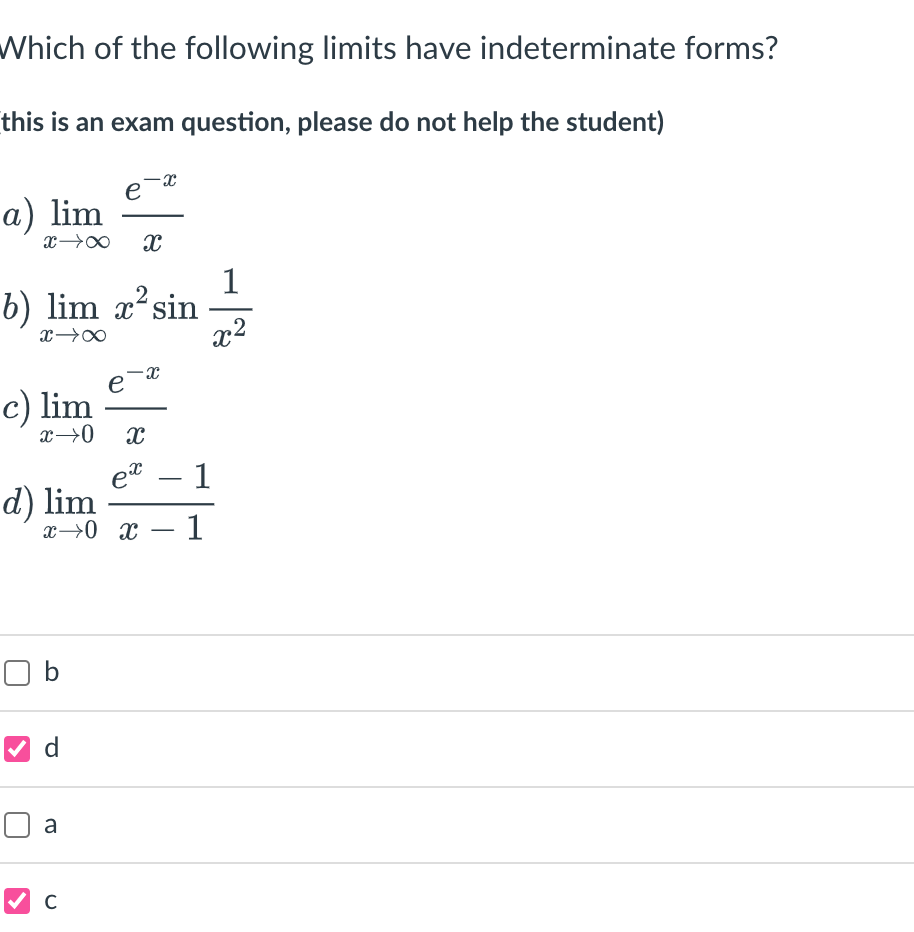Image resolution: width=914 pixels, height=932 pixels.
Task: Toggle the pink checkmark beside d
Action: pos(16,749)
